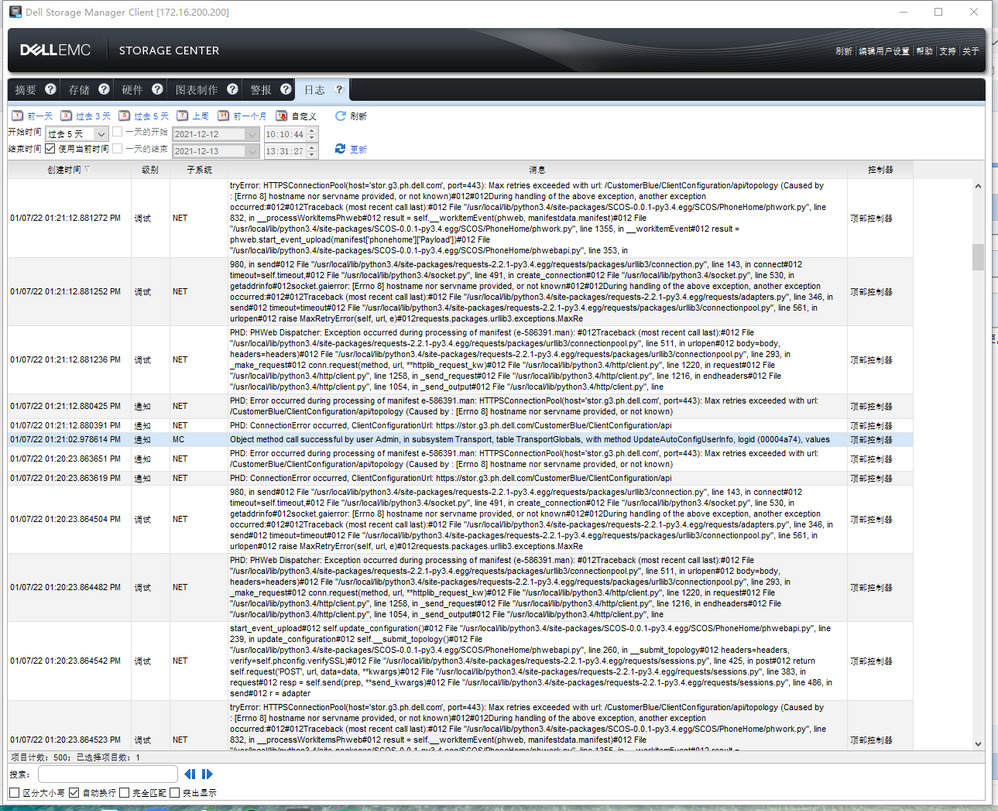This screenshot has height=811, width=998.
Task: Click scroll up arrow of log table
Action: (978, 186)
